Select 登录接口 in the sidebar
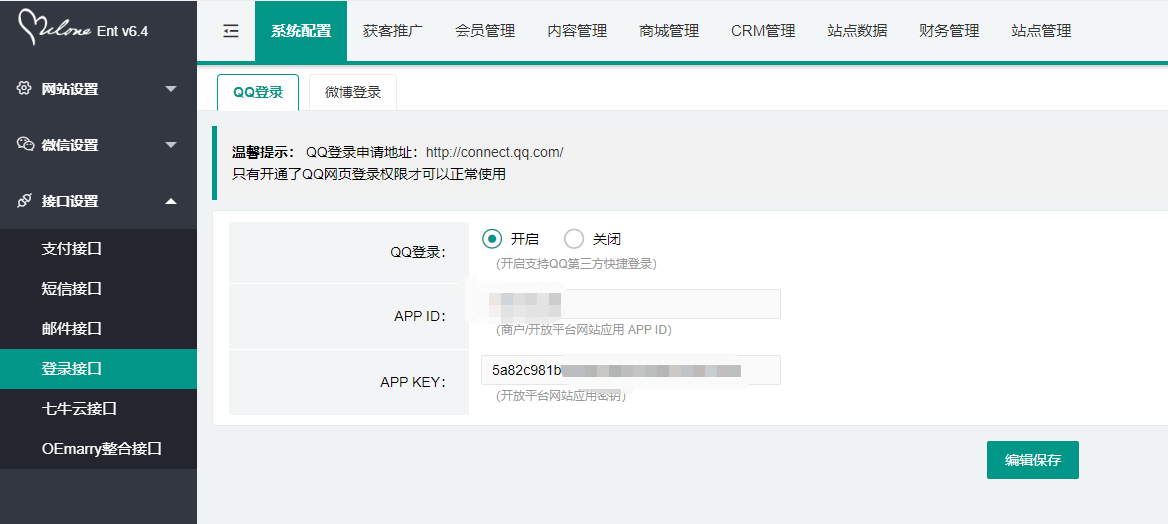 [x=98, y=369]
